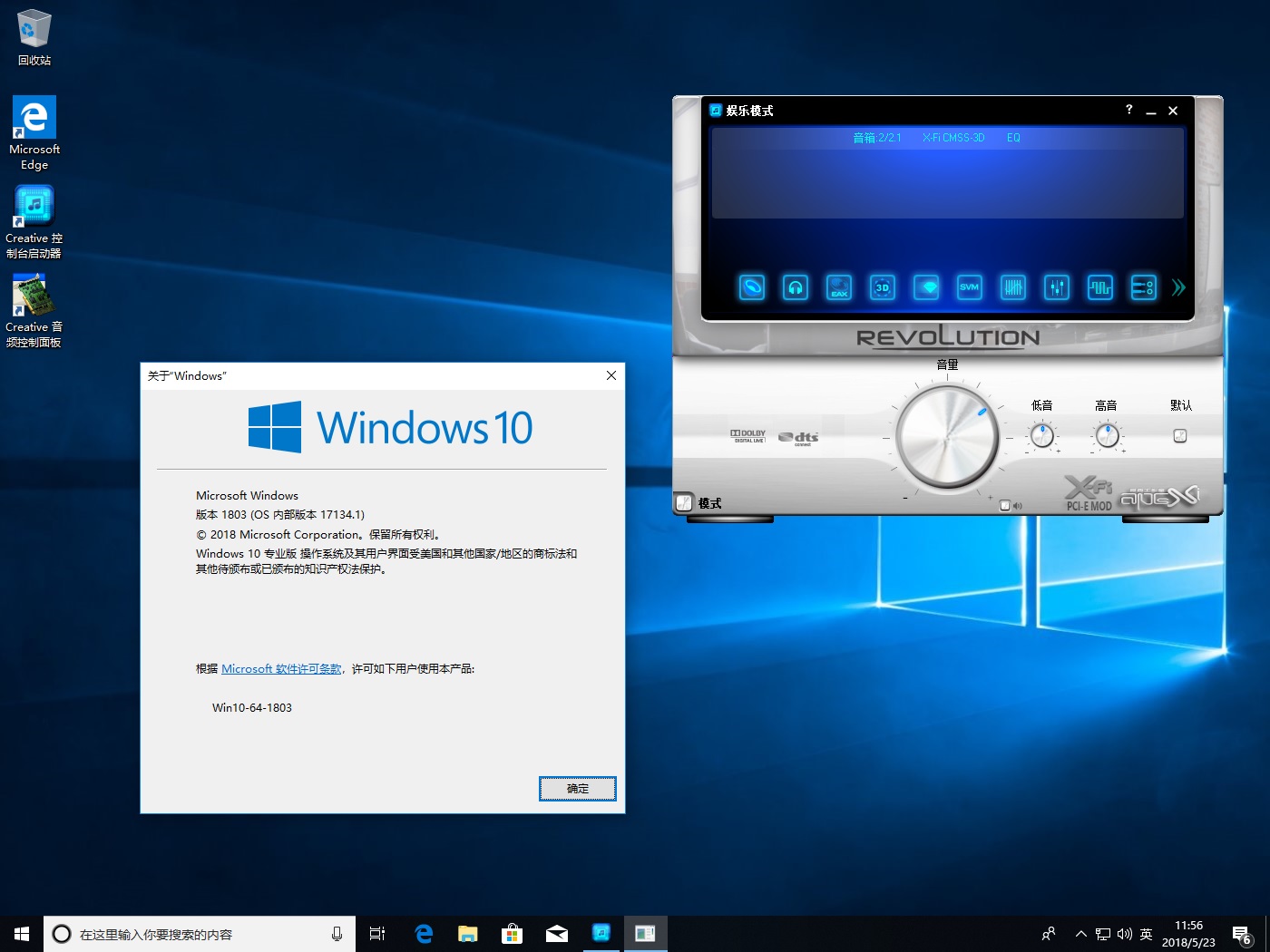
Task: Open the 3D CMSS icon
Action: [883, 287]
